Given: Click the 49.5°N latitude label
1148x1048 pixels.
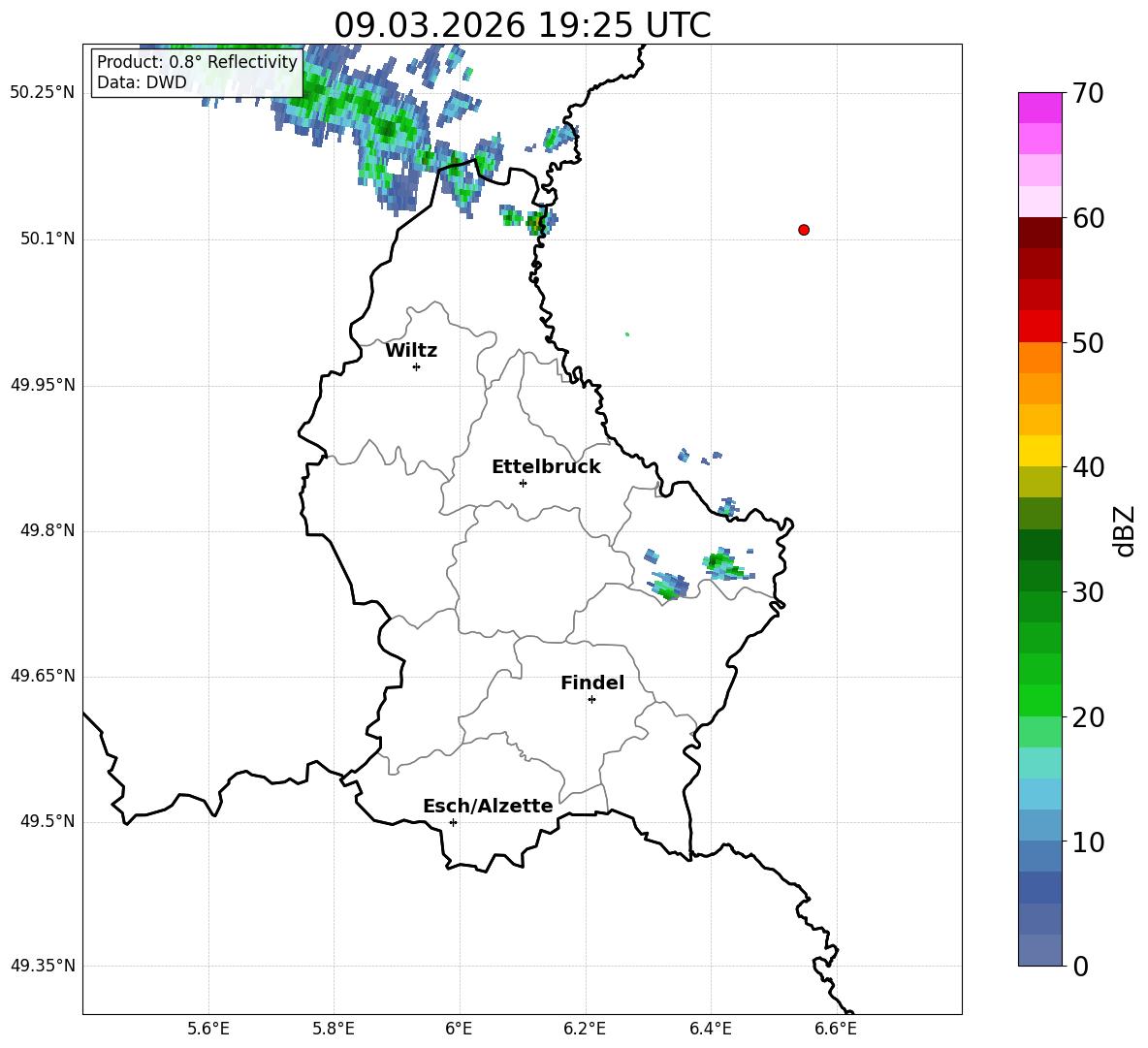Looking at the screenshot, I should pos(48,822).
